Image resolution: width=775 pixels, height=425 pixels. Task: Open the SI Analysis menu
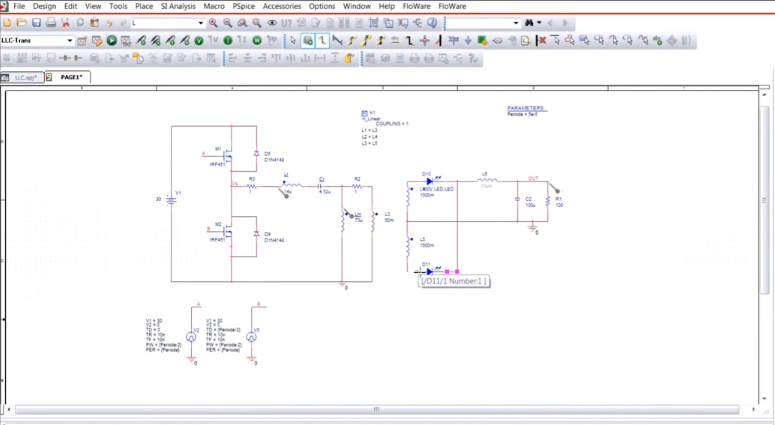pos(178,6)
